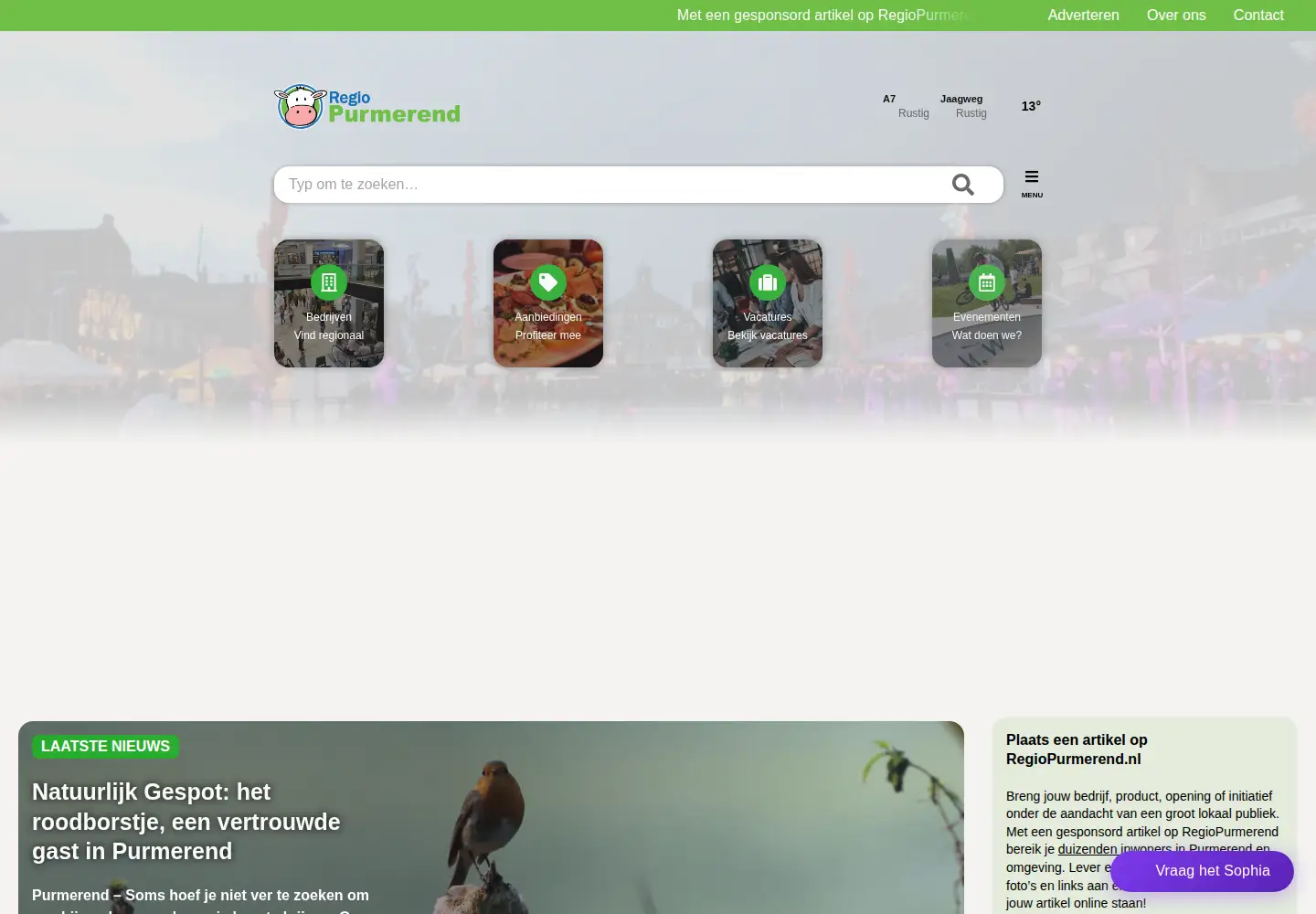Click the 'duizenden' link in the sidebar

click(1088, 849)
